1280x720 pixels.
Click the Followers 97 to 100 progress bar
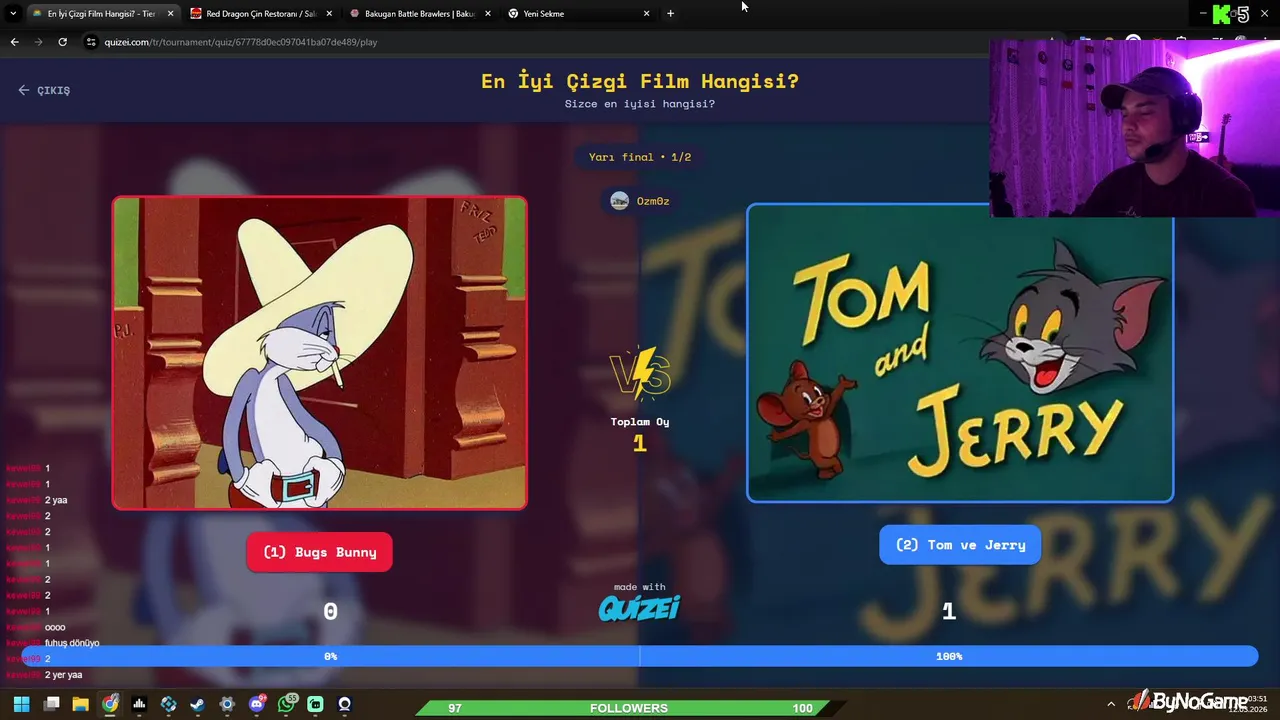click(629, 708)
